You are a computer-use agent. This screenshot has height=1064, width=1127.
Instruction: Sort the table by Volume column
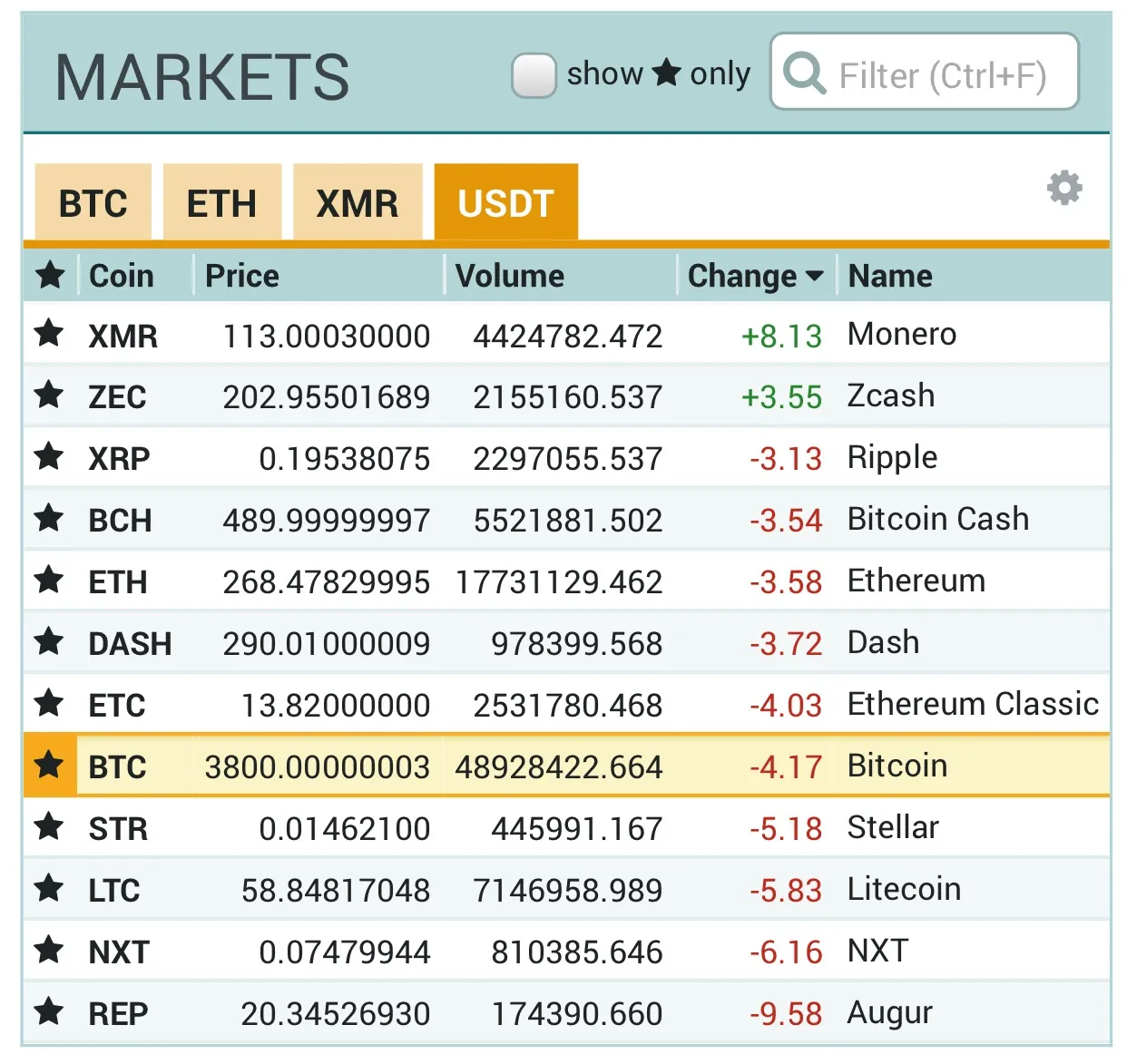510,276
